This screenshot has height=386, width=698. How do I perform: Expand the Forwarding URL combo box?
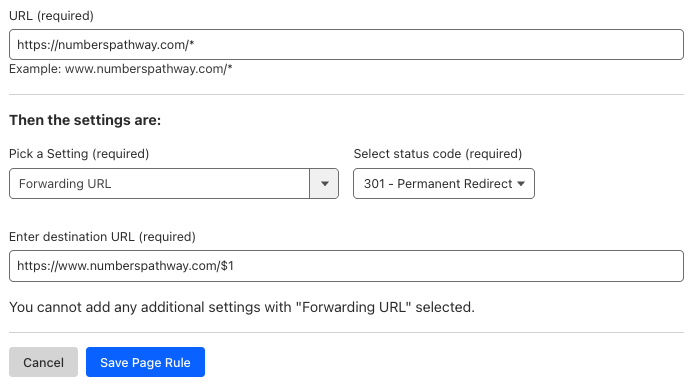(x=174, y=183)
